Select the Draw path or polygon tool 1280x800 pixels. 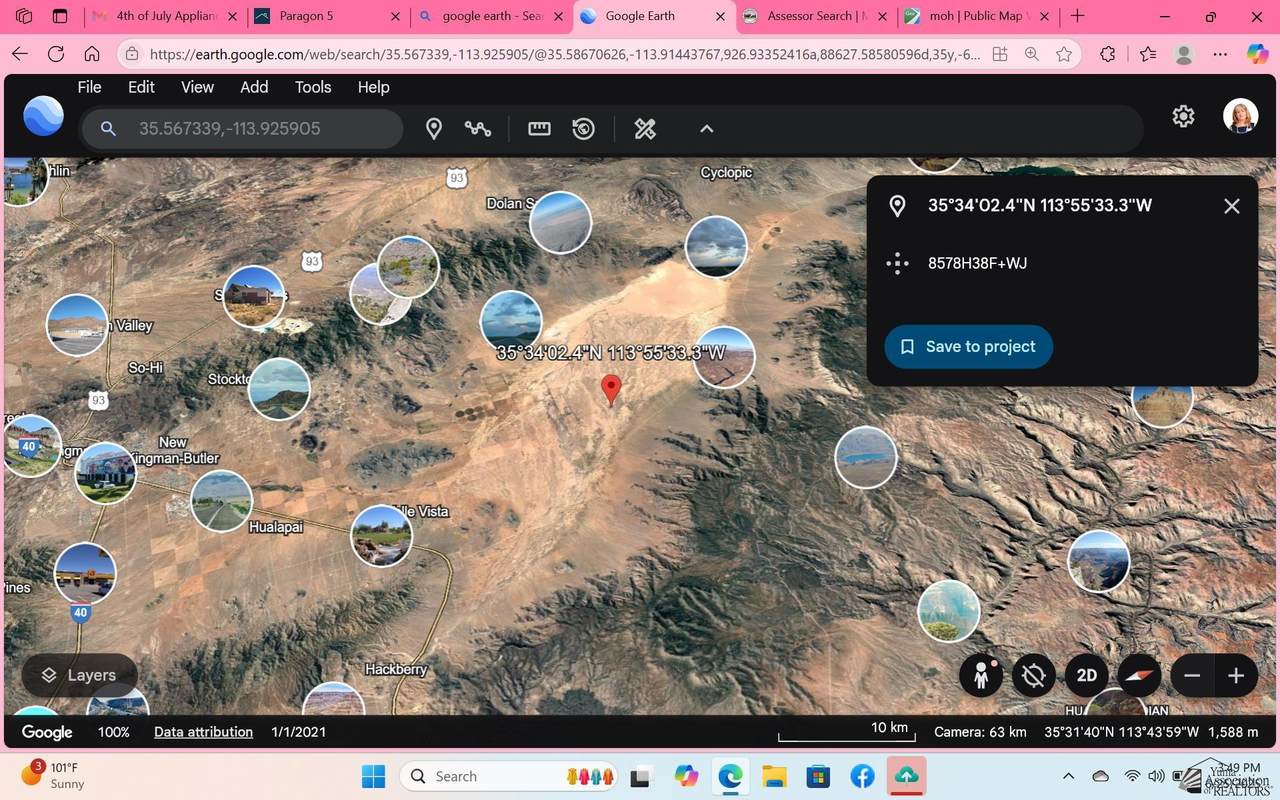point(478,129)
